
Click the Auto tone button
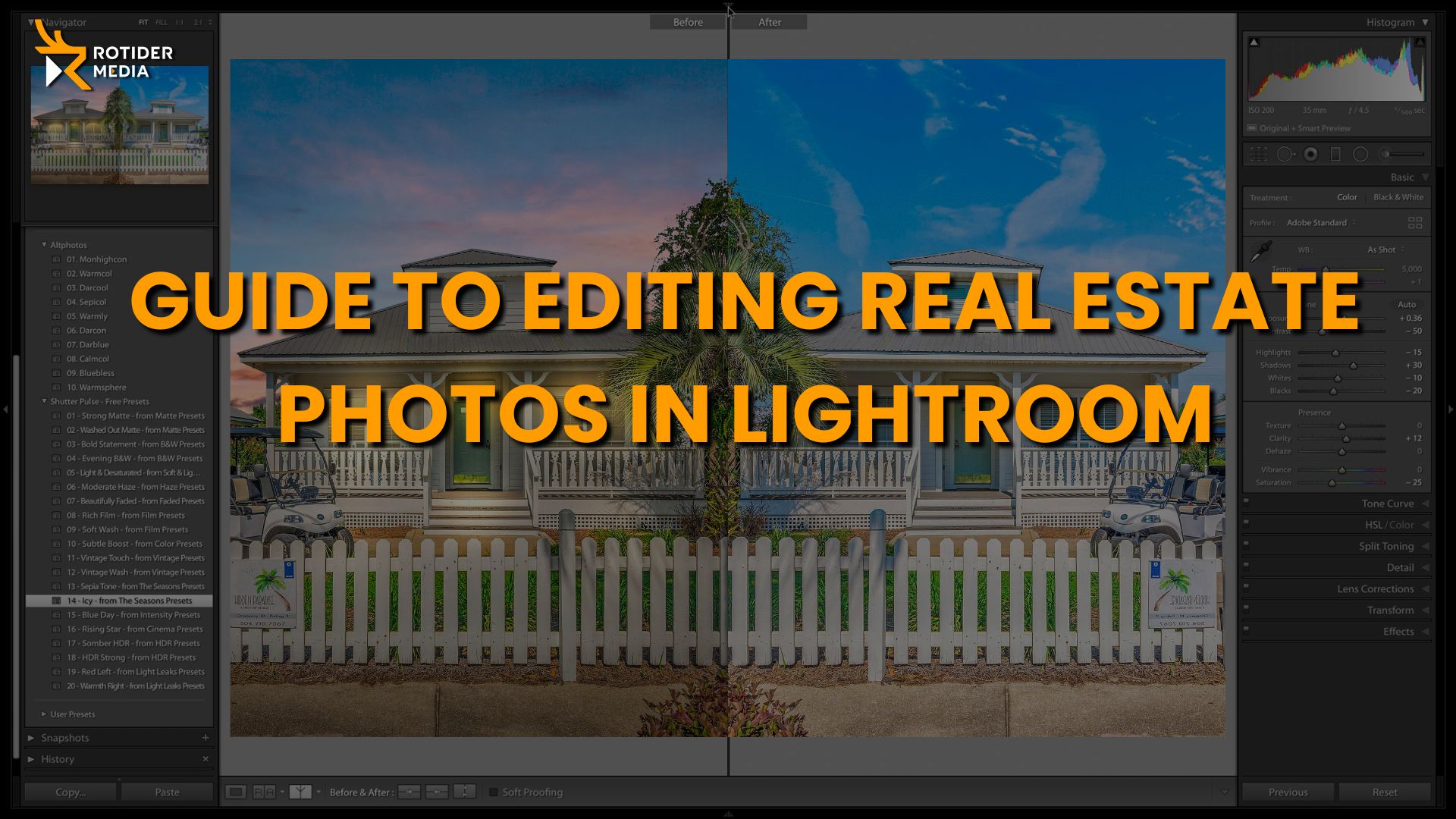point(1407,304)
